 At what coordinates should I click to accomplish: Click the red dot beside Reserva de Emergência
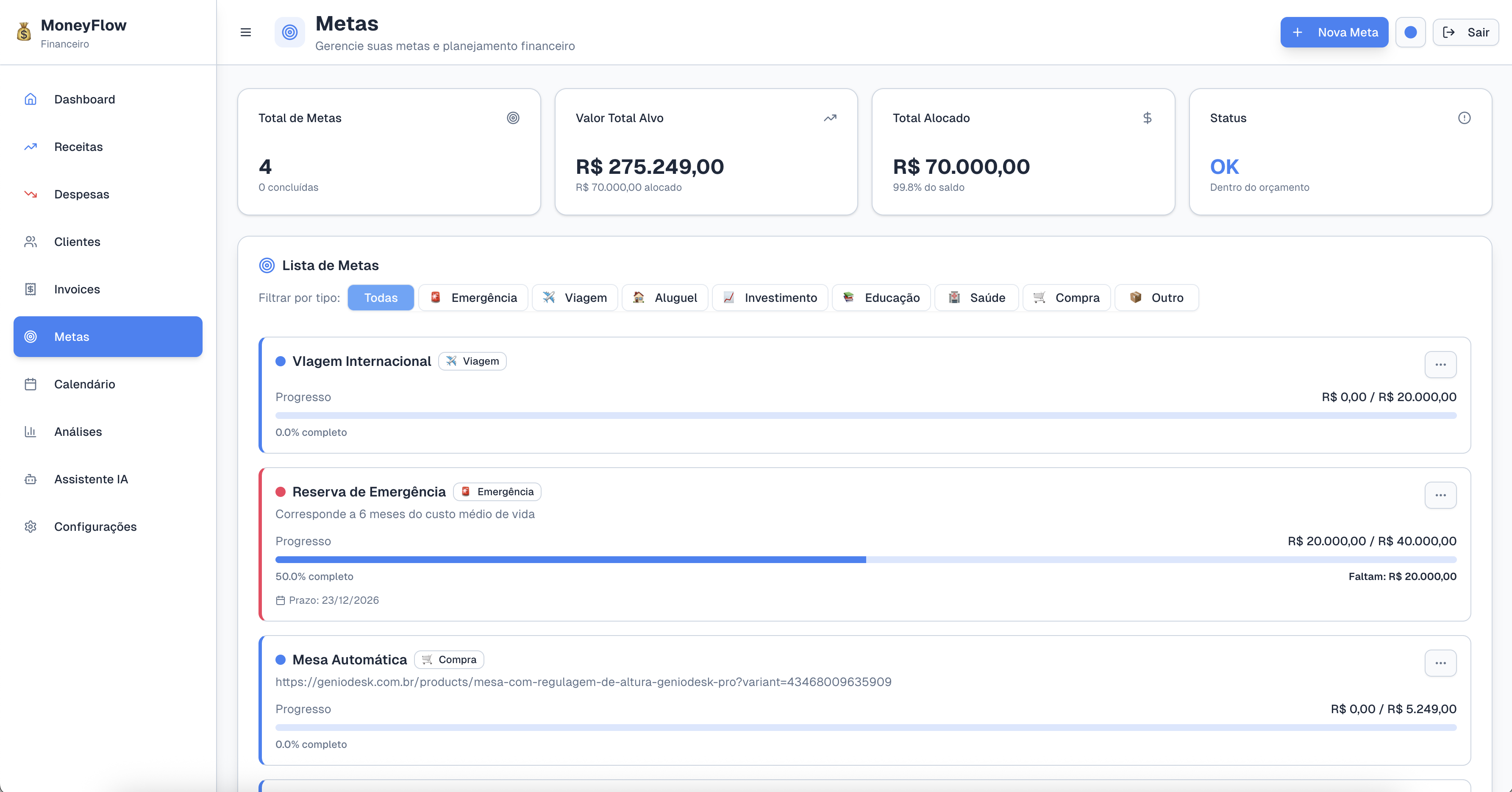tap(281, 492)
